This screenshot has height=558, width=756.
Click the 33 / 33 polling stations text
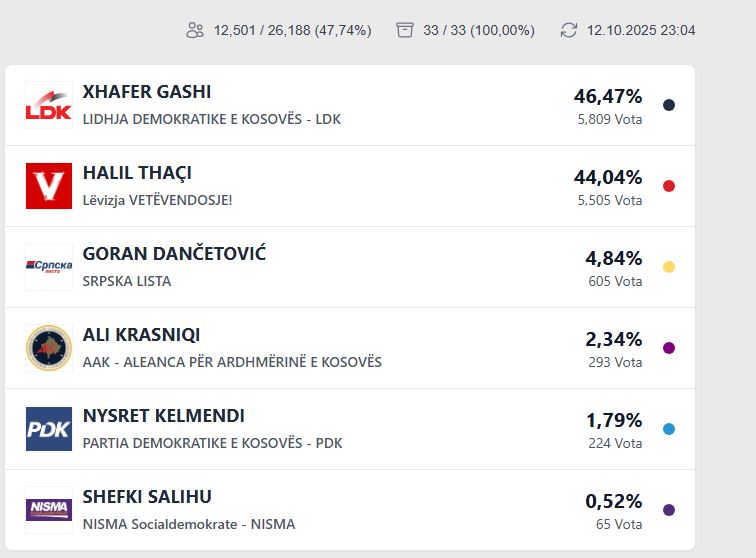tap(478, 30)
